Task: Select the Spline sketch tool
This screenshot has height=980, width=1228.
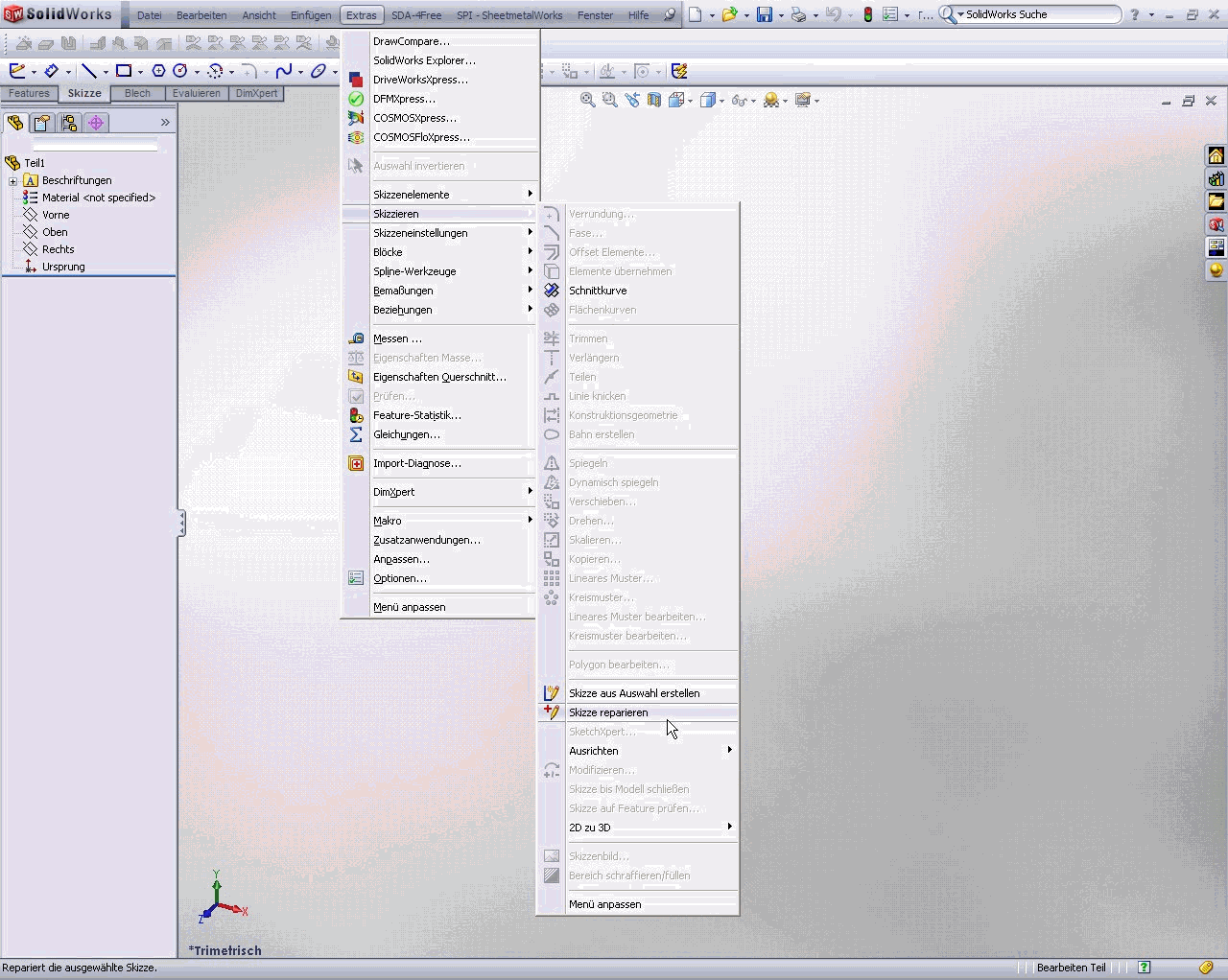Action: click(x=284, y=71)
